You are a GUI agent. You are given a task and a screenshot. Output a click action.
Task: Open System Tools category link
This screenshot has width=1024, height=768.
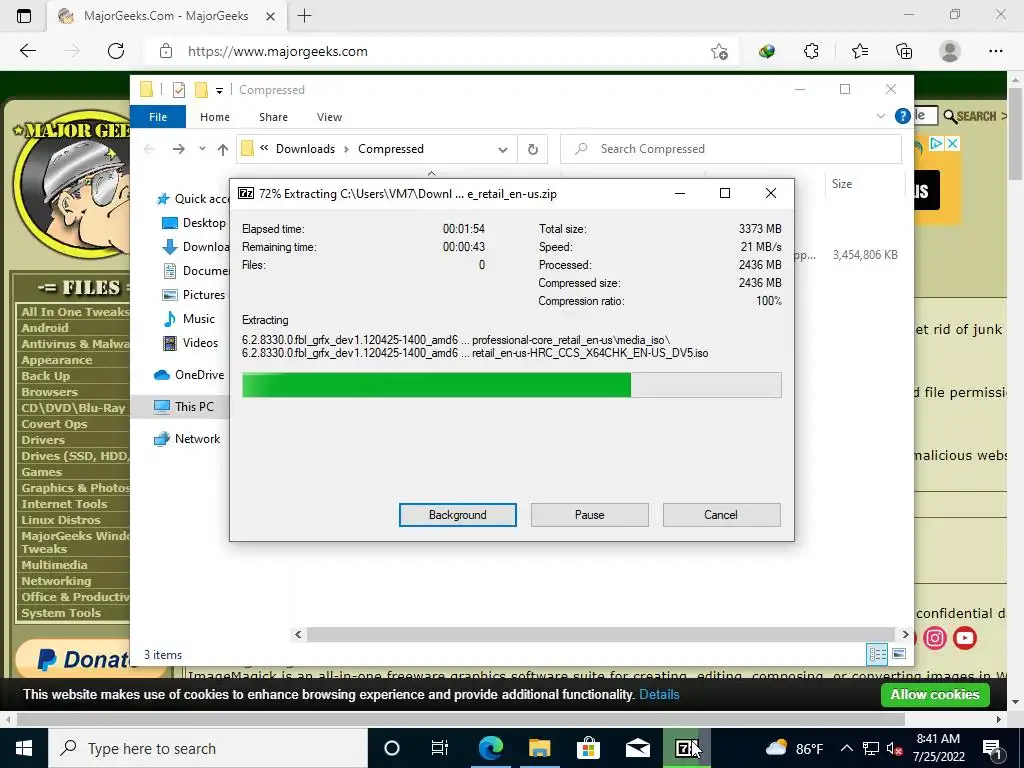(61, 613)
